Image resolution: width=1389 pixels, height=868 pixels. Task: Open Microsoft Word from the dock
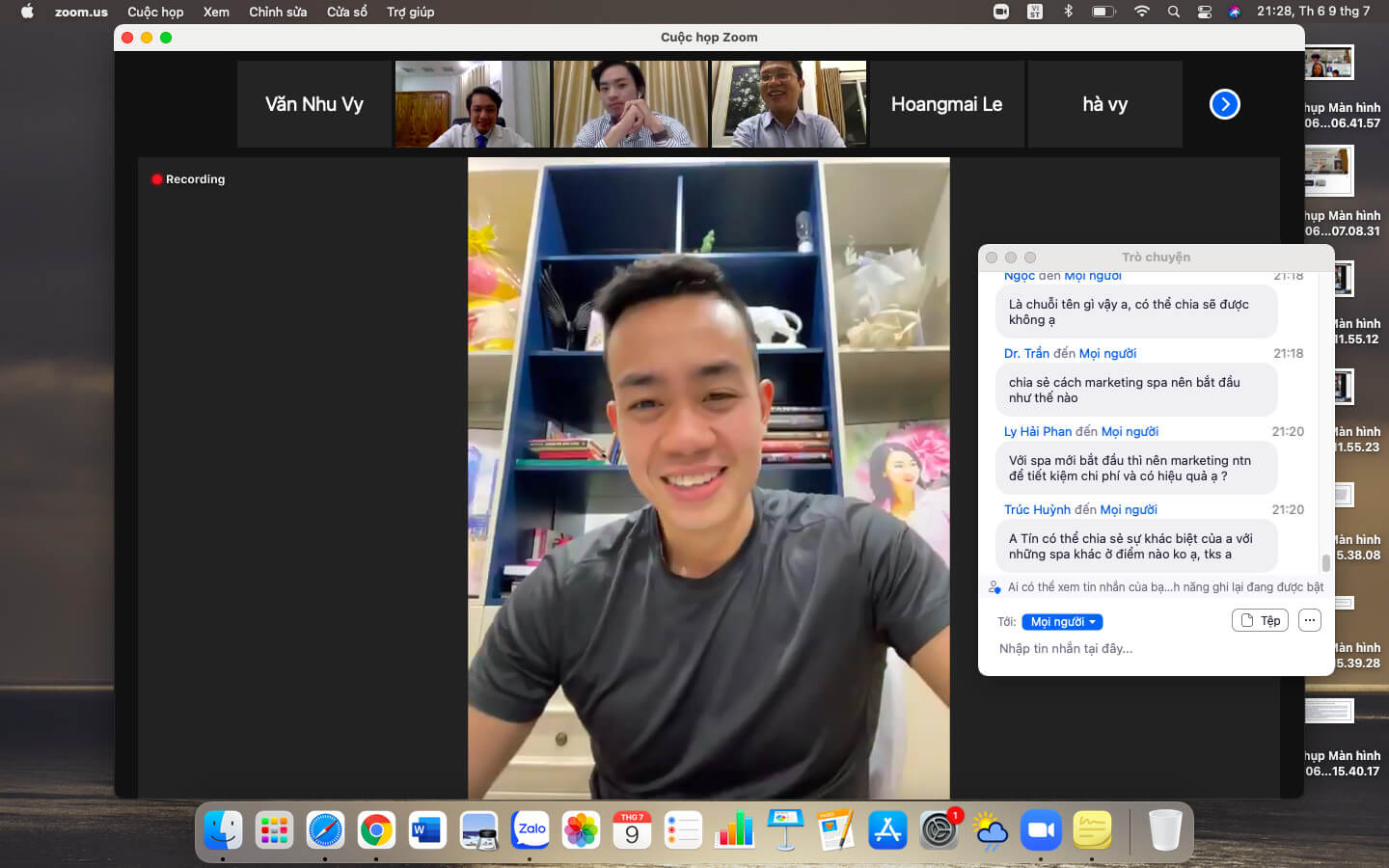427,829
